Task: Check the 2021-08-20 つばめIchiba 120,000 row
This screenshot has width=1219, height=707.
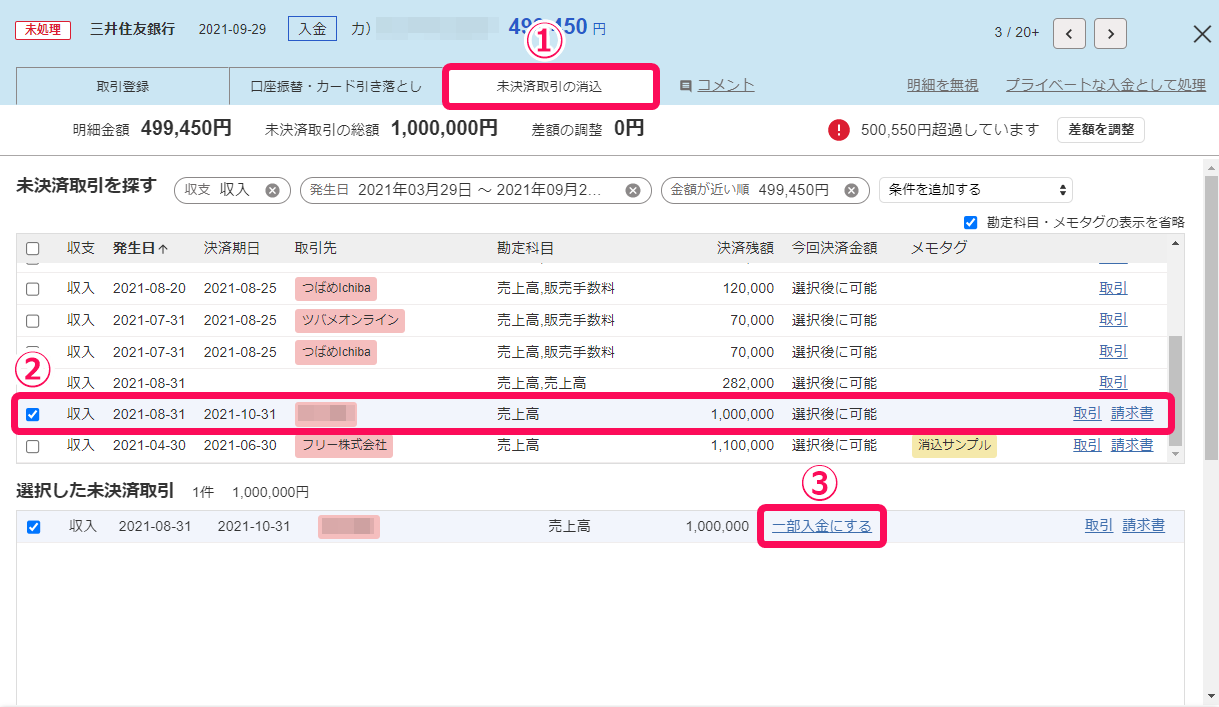Action: tap(33, 289)
